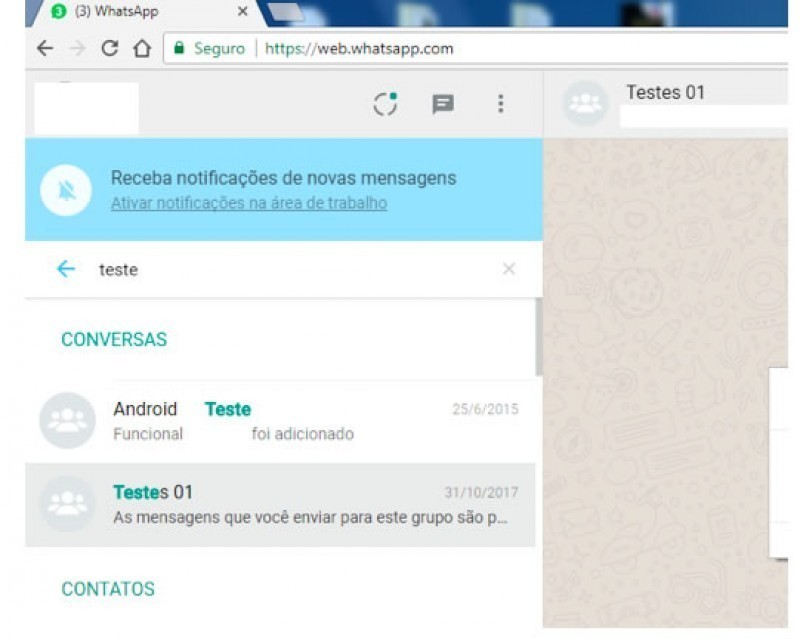
Task: Click the Seguro label in address bar
Action: tap(219, 48)
